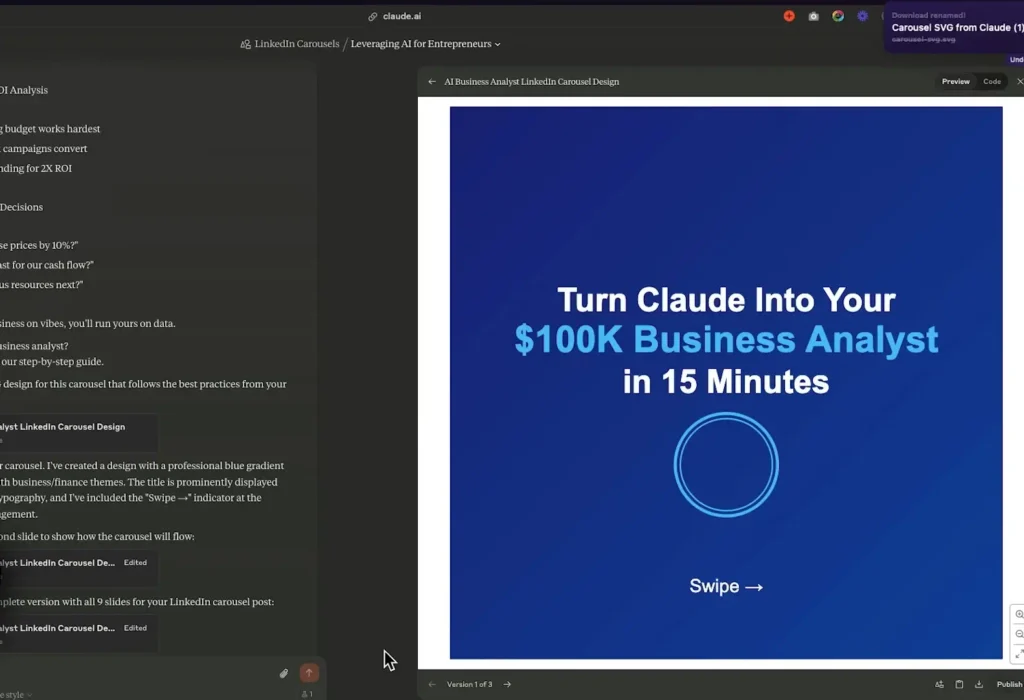Click the red plus extension icon
The image size is (1024, 700).
[789, 16]
